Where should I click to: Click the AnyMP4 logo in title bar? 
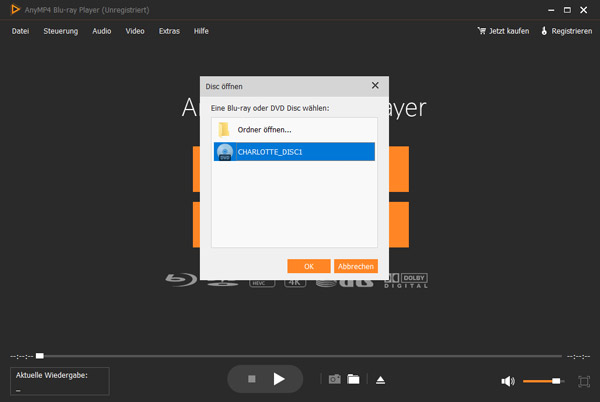[x=15, y=10]
